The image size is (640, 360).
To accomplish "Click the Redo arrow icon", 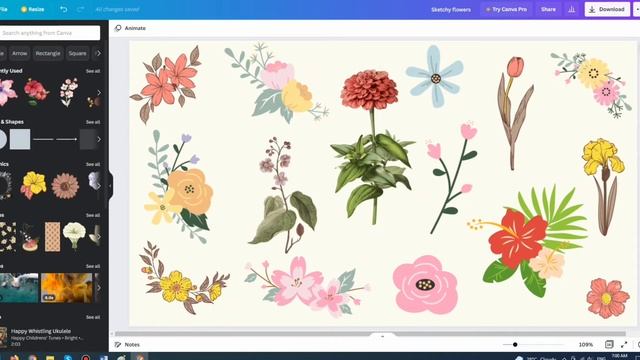I will click(x=80, y=9).
